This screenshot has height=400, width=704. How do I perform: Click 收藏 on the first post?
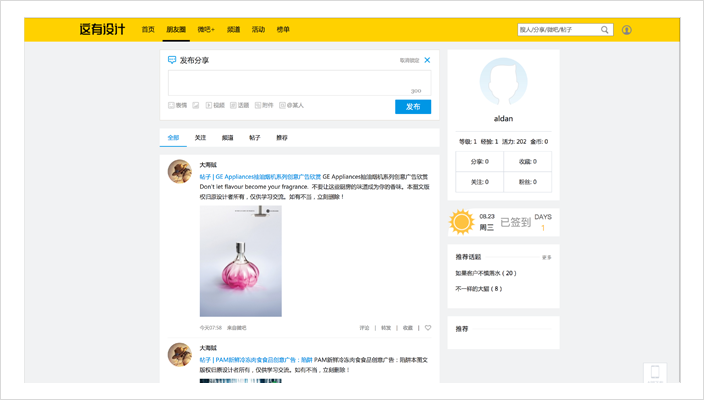tap(407, 328)
